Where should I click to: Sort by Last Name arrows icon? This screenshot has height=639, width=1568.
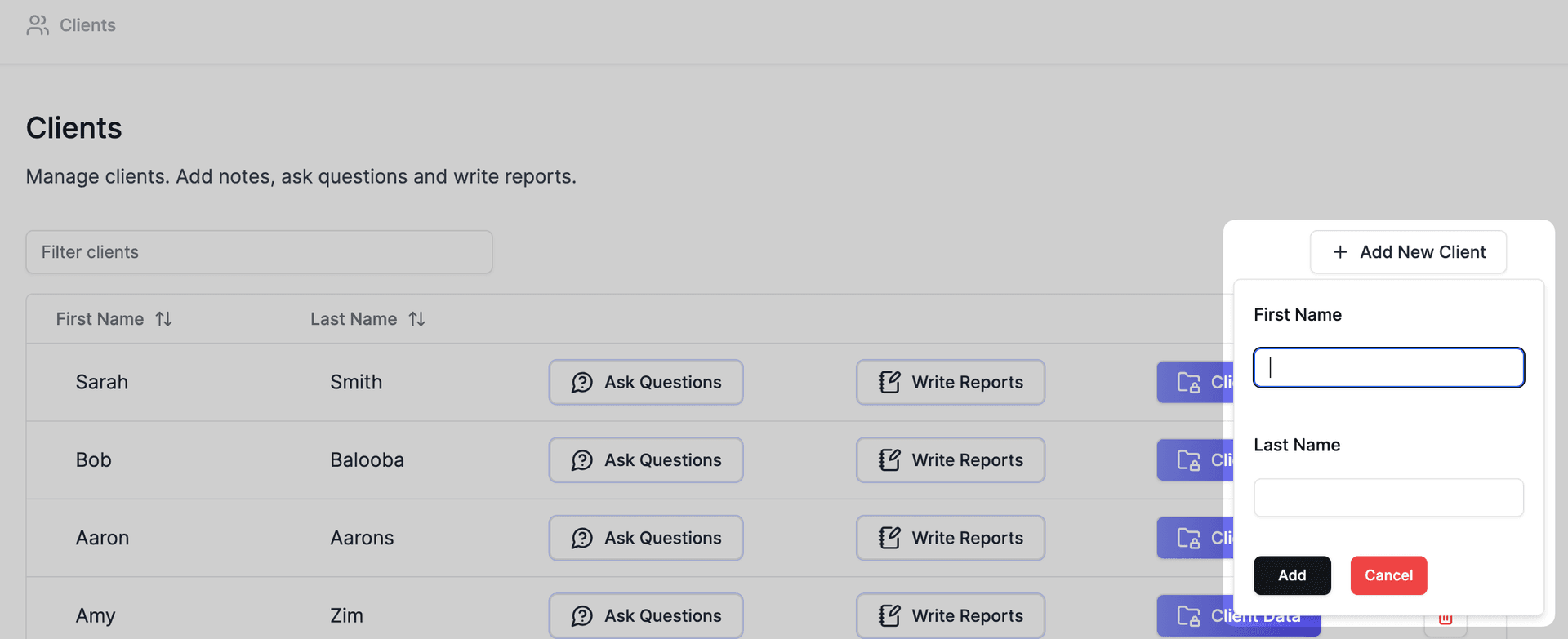(417, 319)
